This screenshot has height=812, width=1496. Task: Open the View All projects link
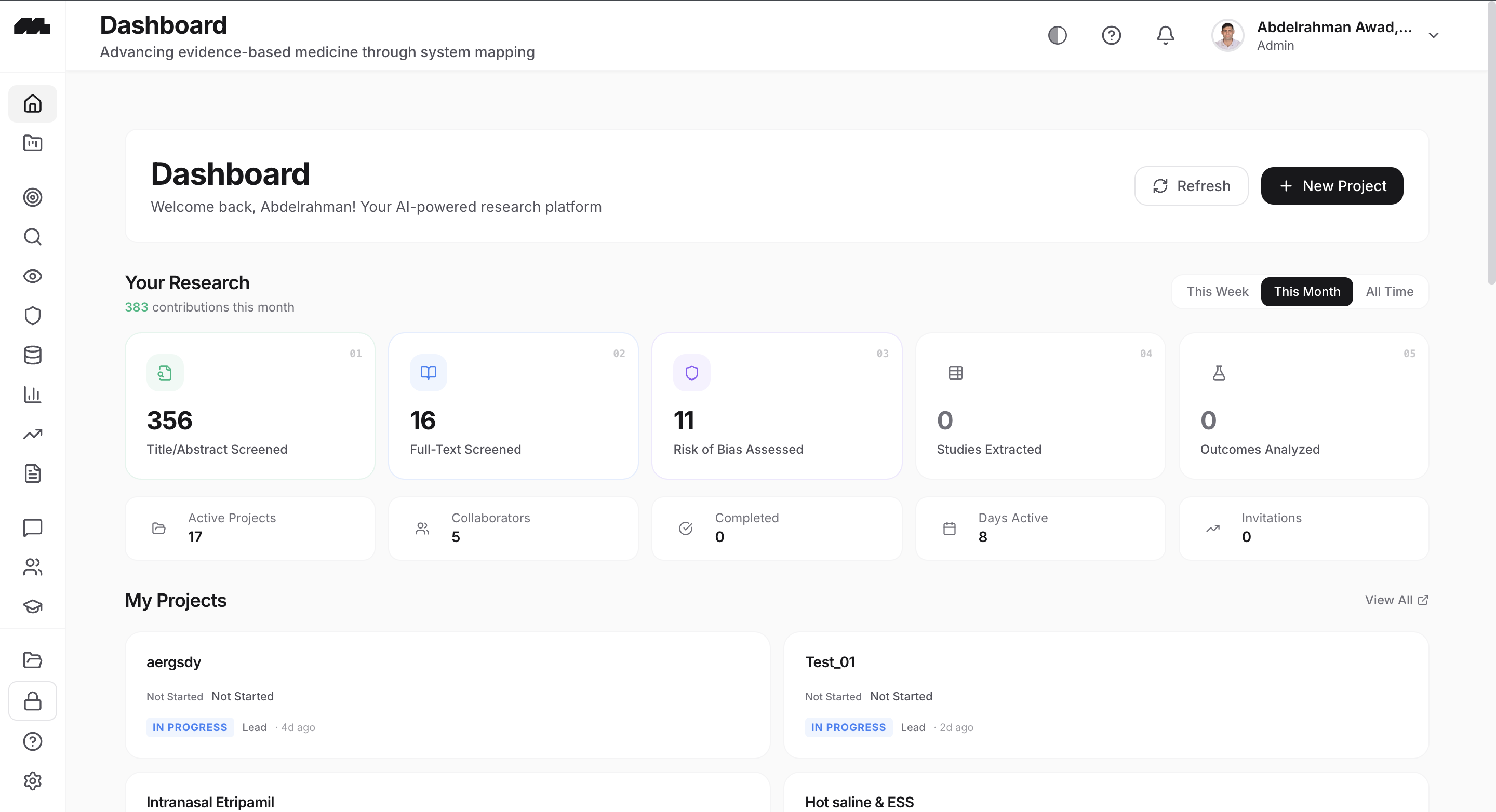(x=1396, y=600)
